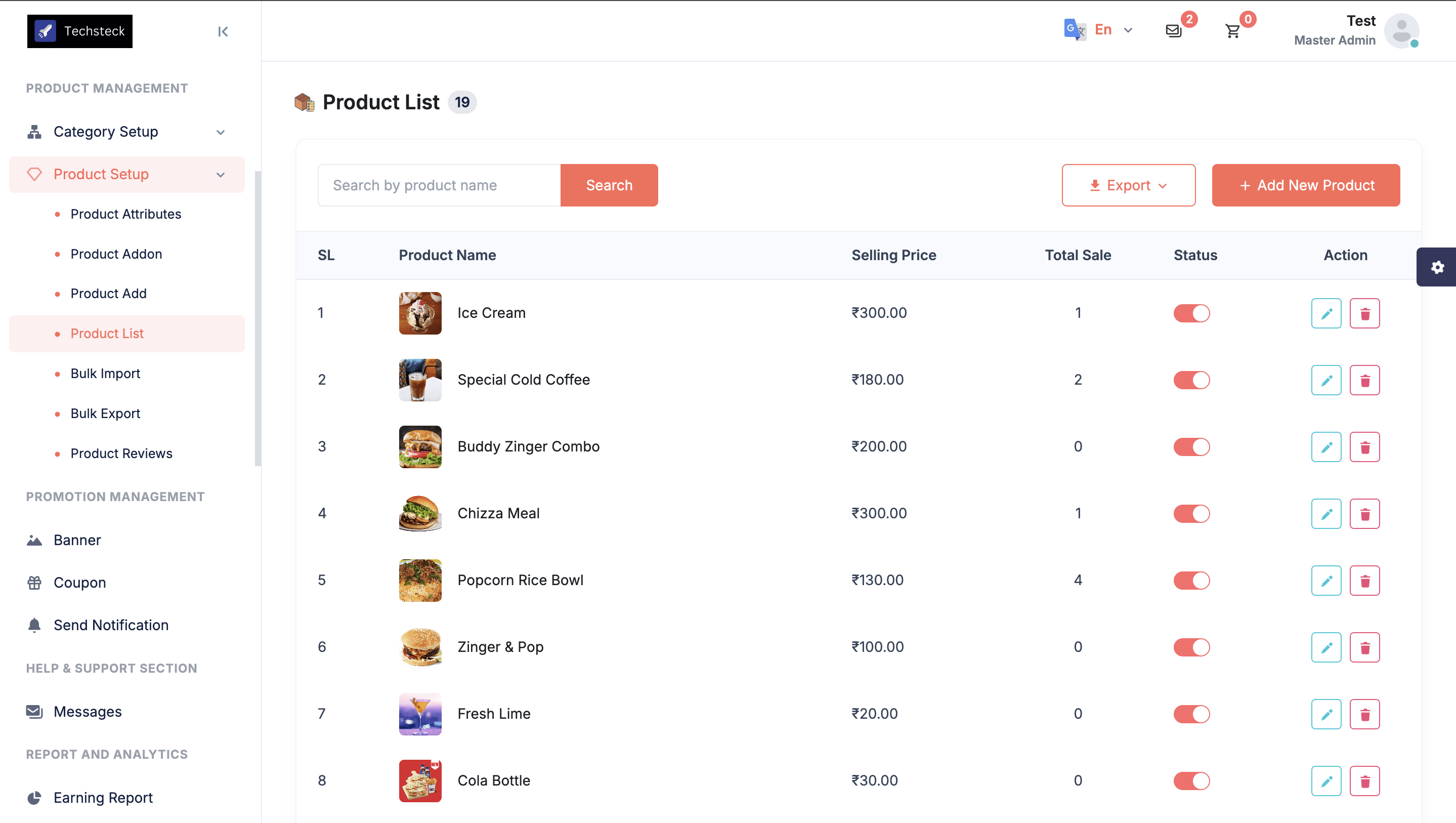Open Bulk Export page
Viewport: 1456px width, 823px height.
[x=105, y=414]
